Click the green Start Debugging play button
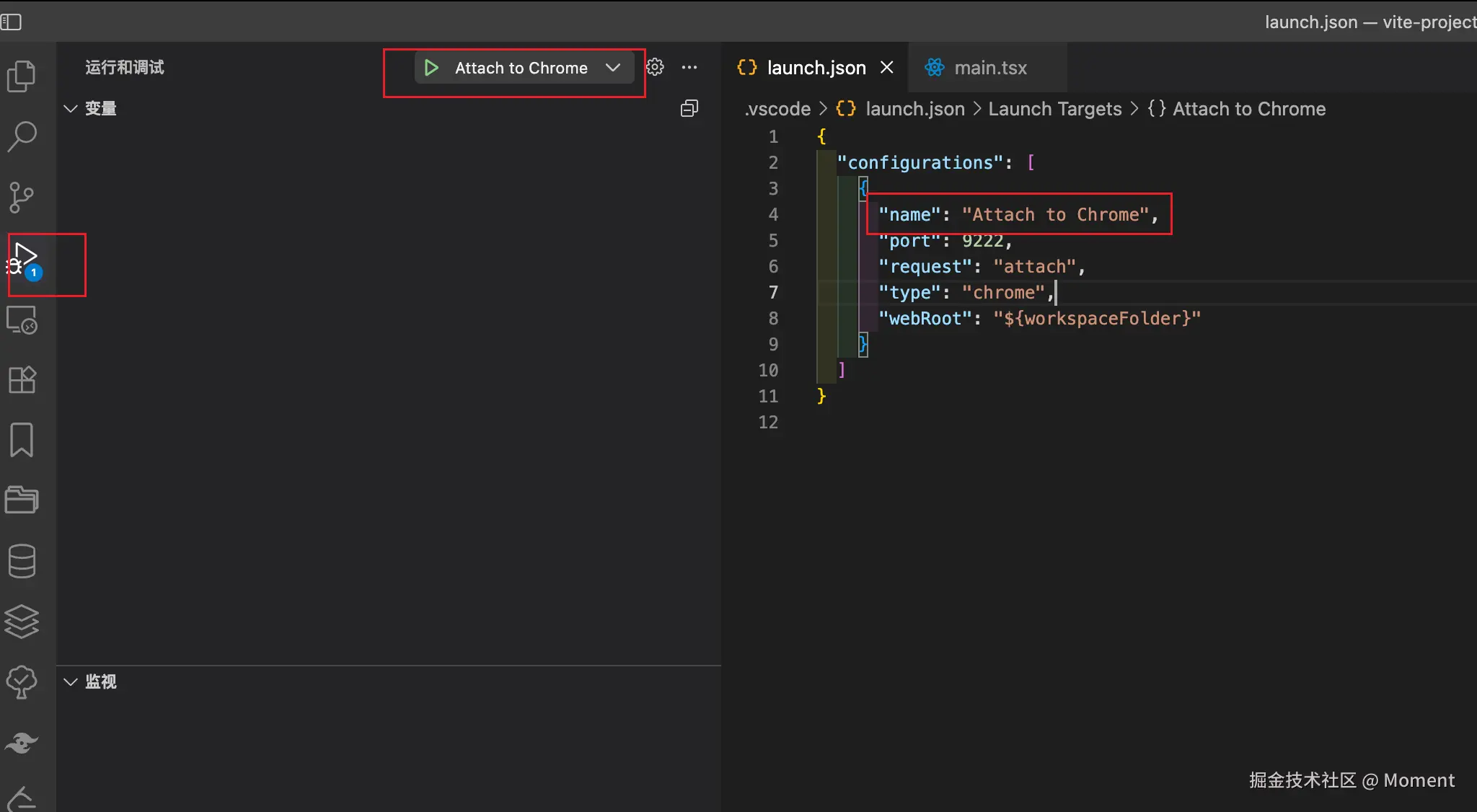Viewport: 1477px width, 812px height. (431, 68)
